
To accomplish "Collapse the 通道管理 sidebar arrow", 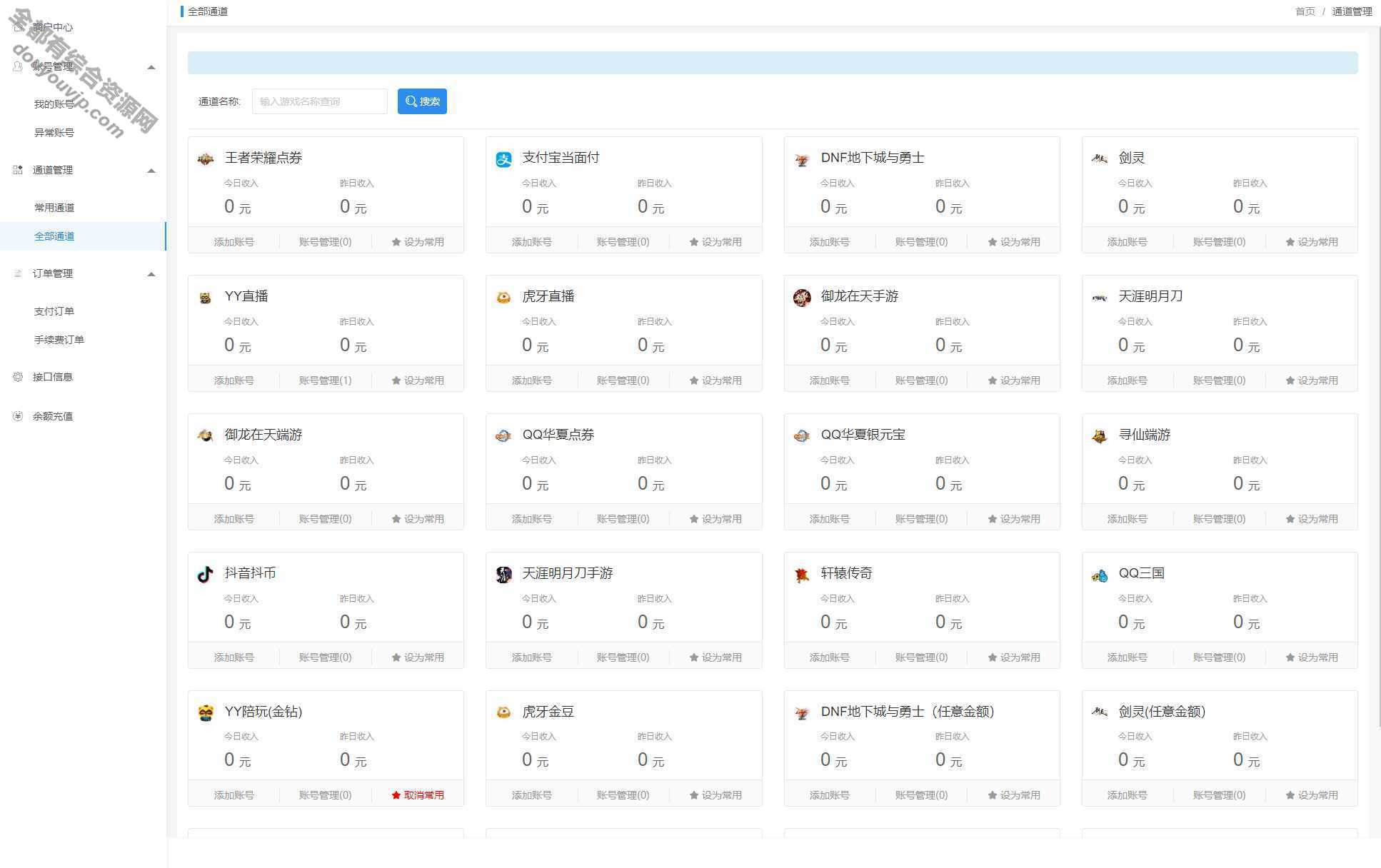I will pos(151,171).
